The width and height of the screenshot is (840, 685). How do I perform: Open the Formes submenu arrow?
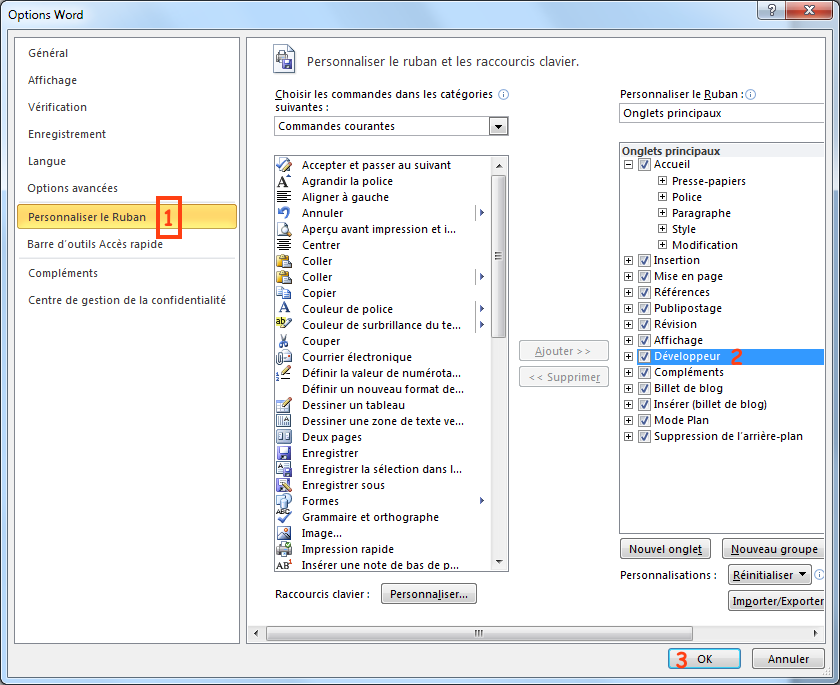pyautogui.click(x=482, y=501)
